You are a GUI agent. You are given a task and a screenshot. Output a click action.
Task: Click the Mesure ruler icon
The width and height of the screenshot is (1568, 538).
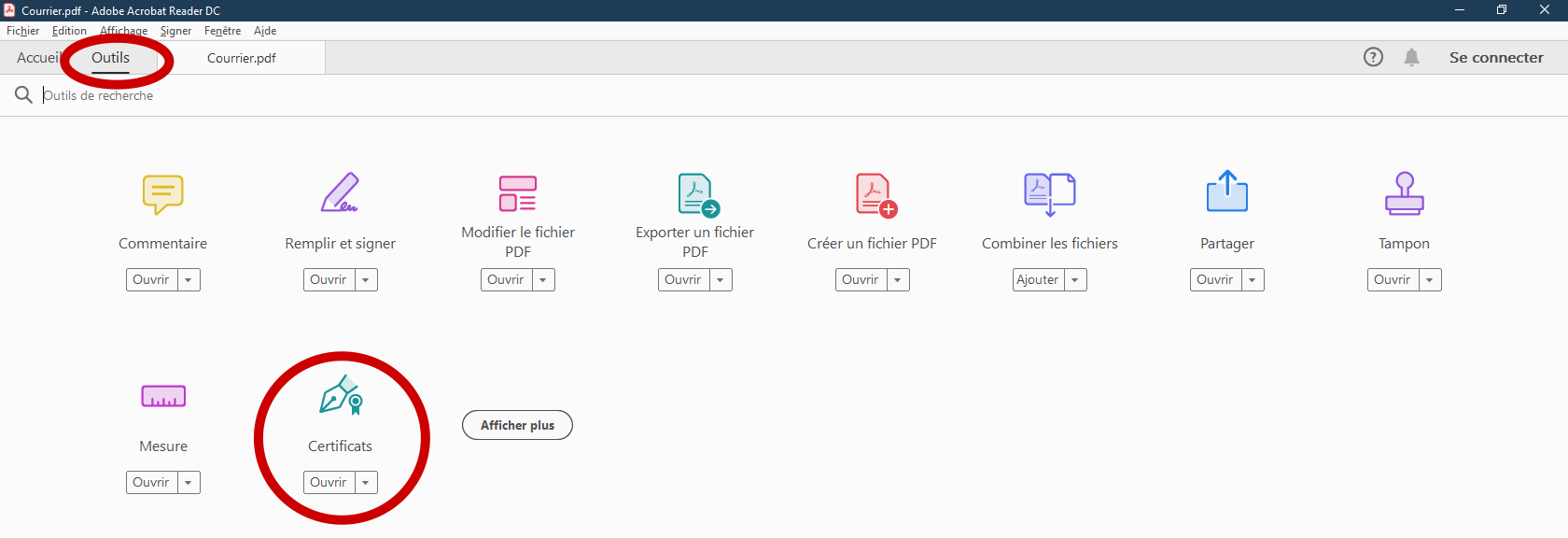[x=163, y=396]
